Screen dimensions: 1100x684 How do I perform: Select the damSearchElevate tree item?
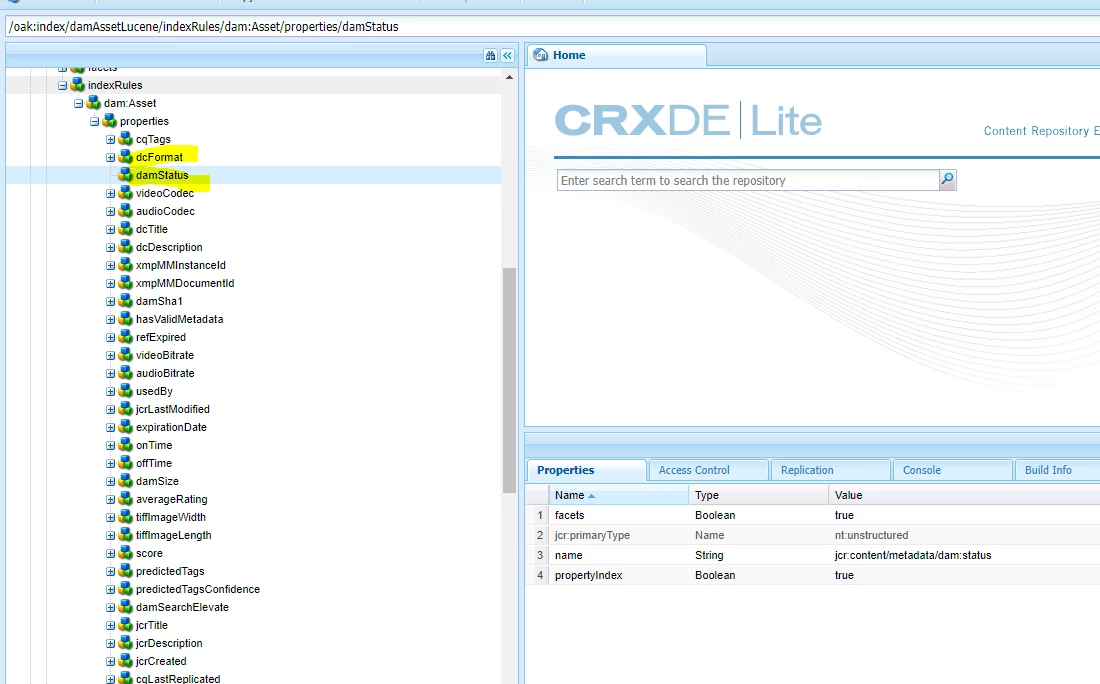tap(182, 607)
